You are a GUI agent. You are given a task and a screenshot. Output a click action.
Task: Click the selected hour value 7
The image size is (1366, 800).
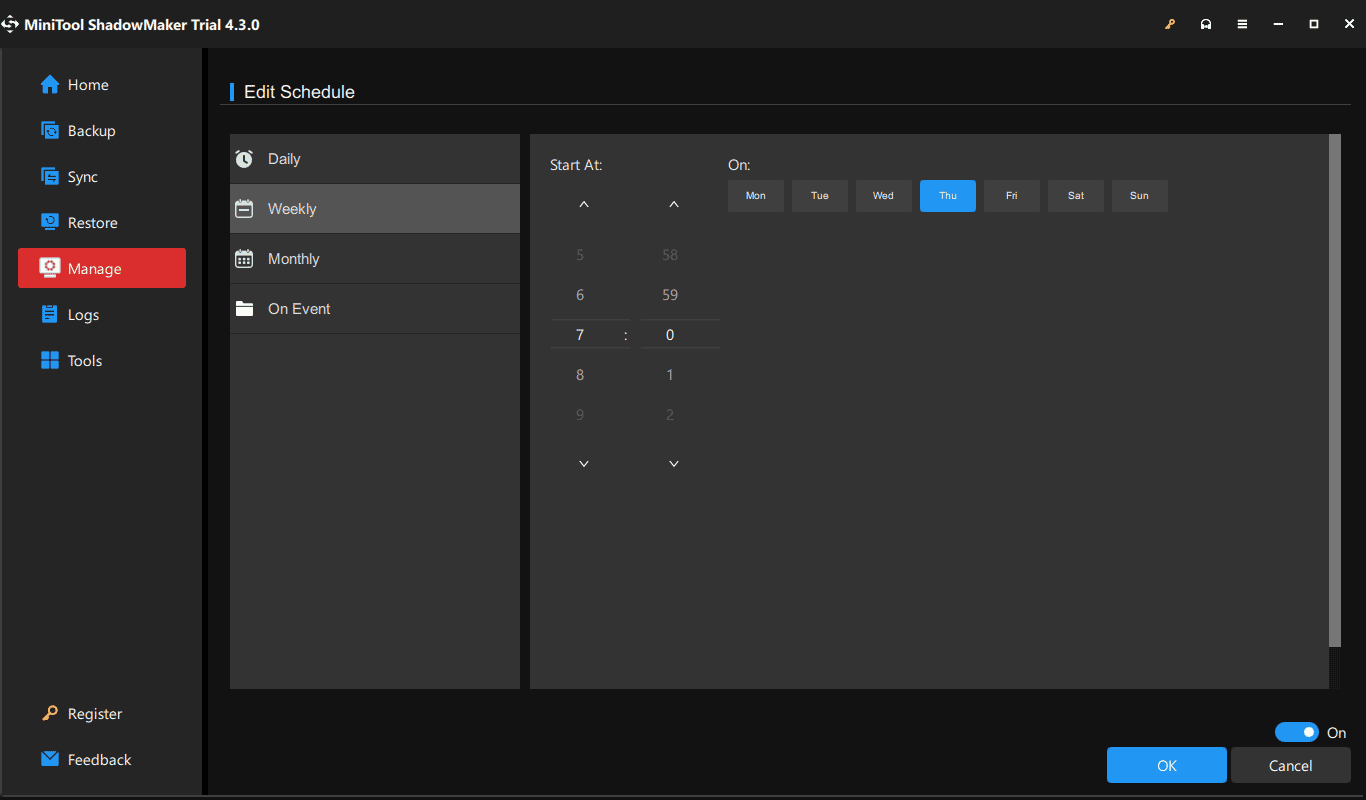(x=580, y=335)
